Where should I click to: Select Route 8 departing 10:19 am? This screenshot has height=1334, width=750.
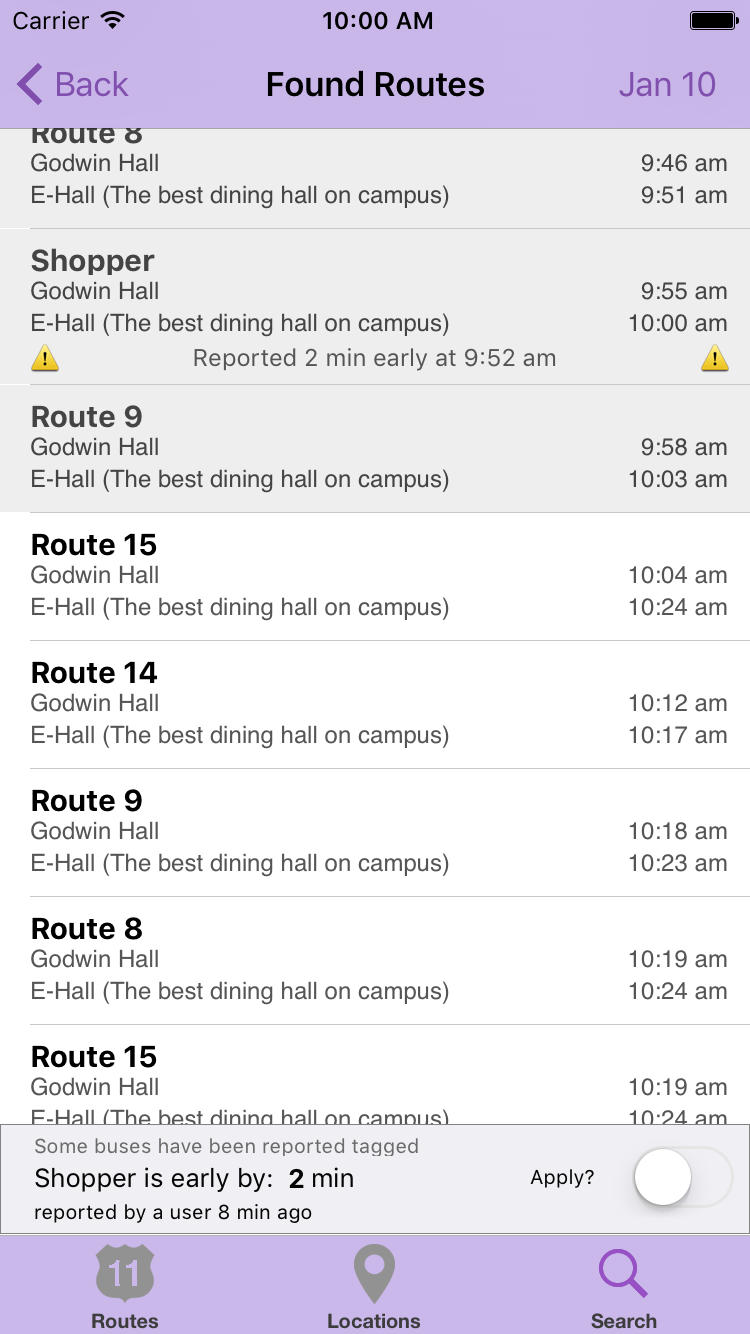pos(375,960)
